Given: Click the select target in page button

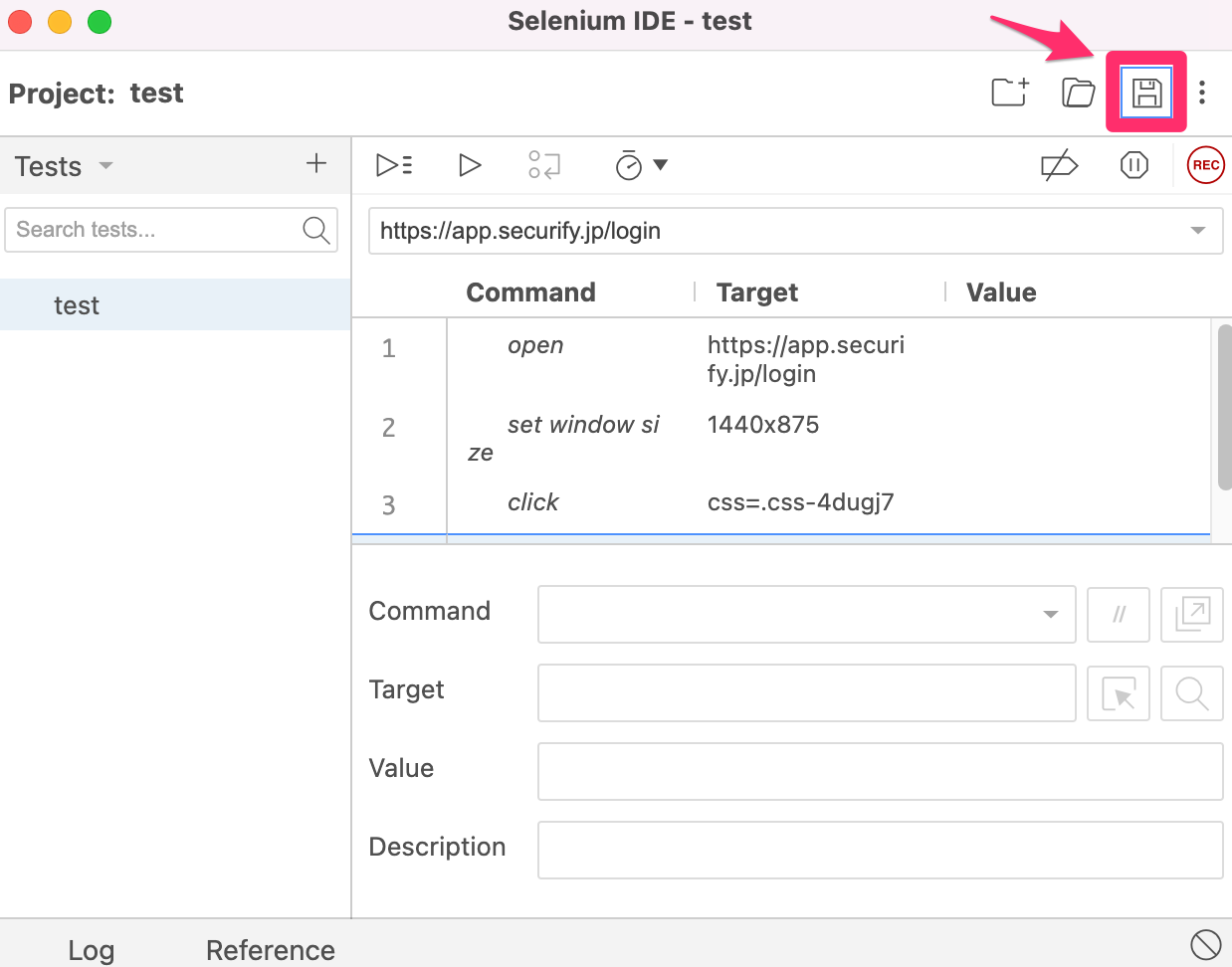Looking at the screenshot, I should click(1119, 692).
